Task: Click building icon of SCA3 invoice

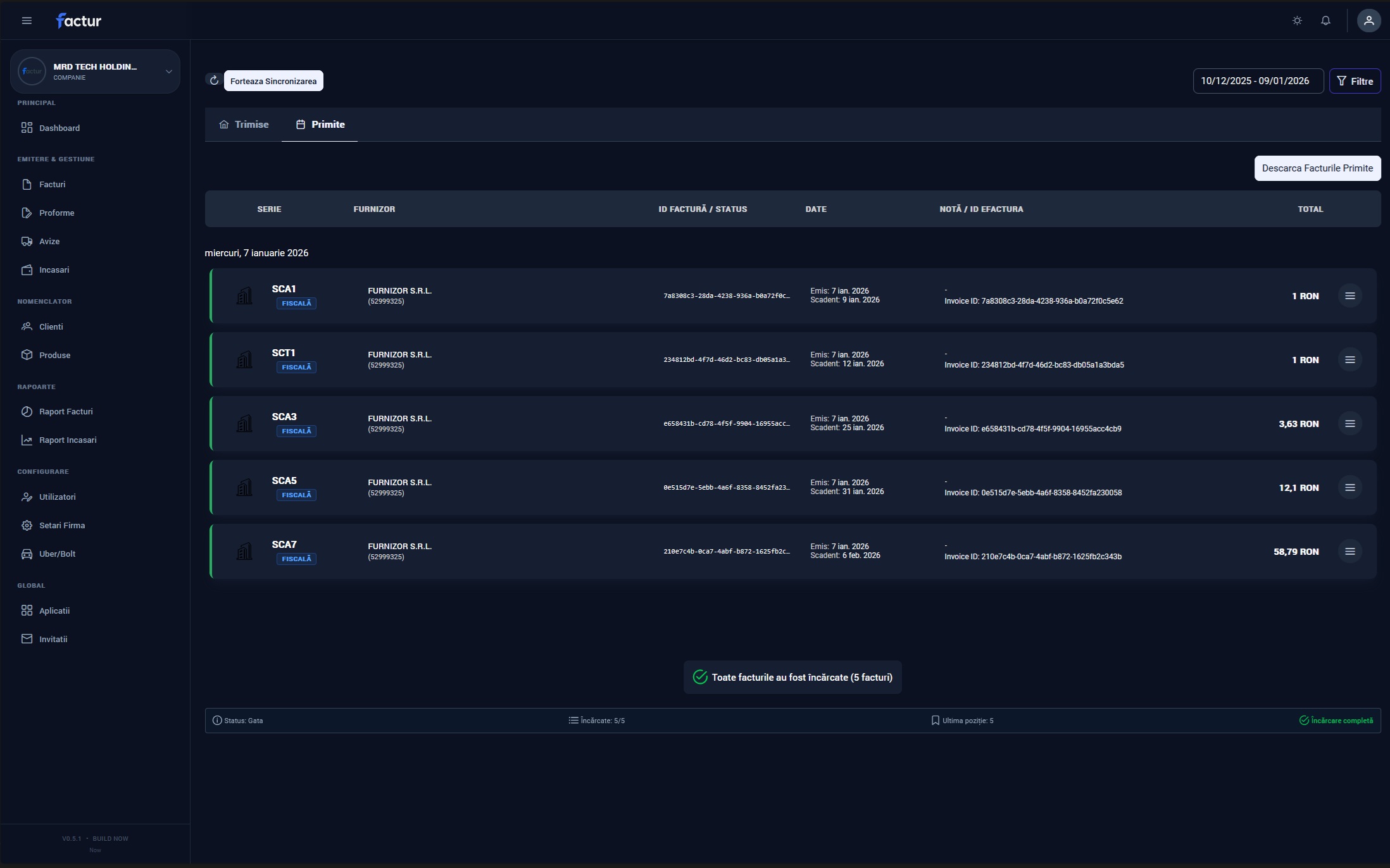Action: (244, 423)
